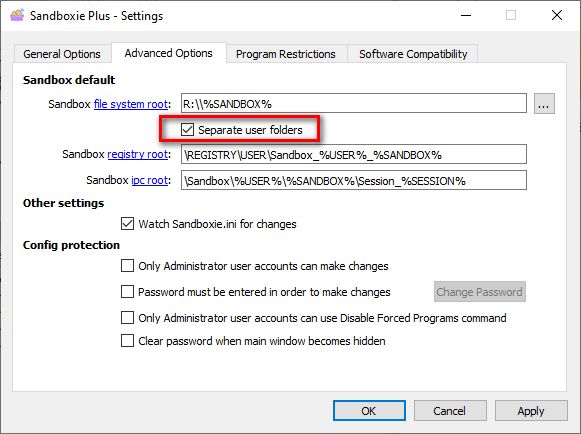Click in the ipc root field
Viewport: 581px width, 434px height.
pos(353,180)
